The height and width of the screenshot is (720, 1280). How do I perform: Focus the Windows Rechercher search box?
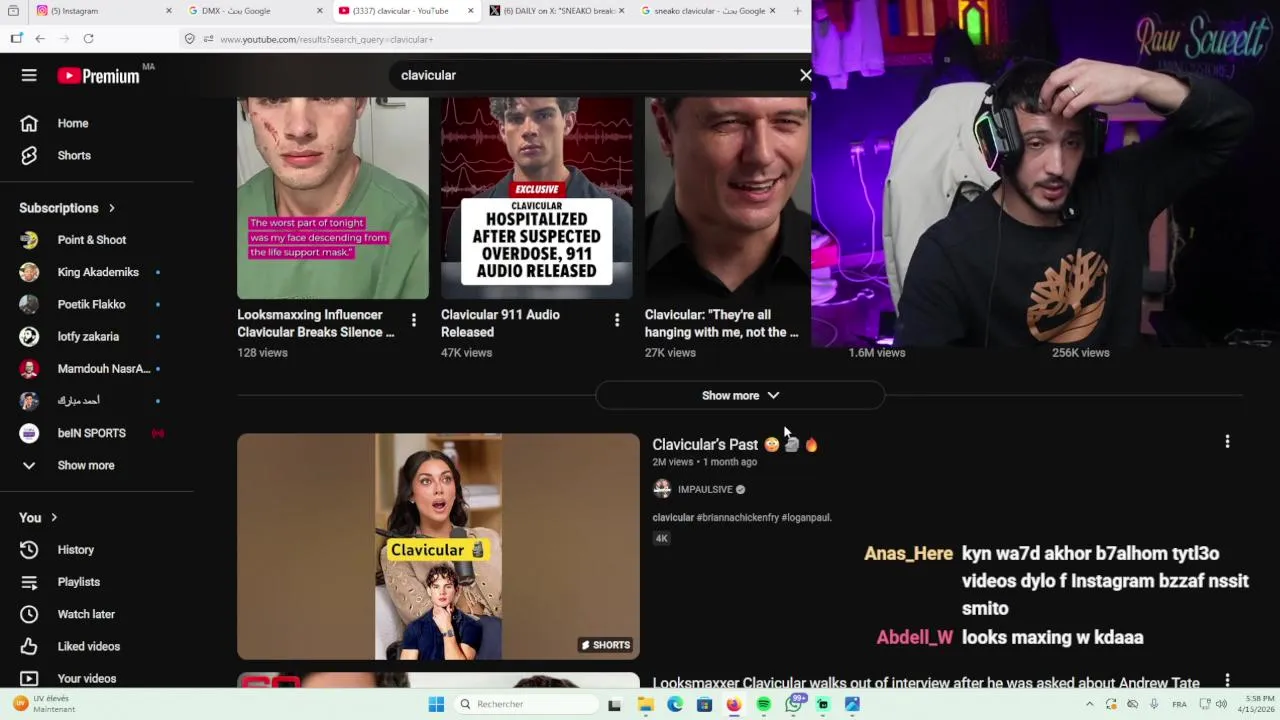(x=525, y=704)
